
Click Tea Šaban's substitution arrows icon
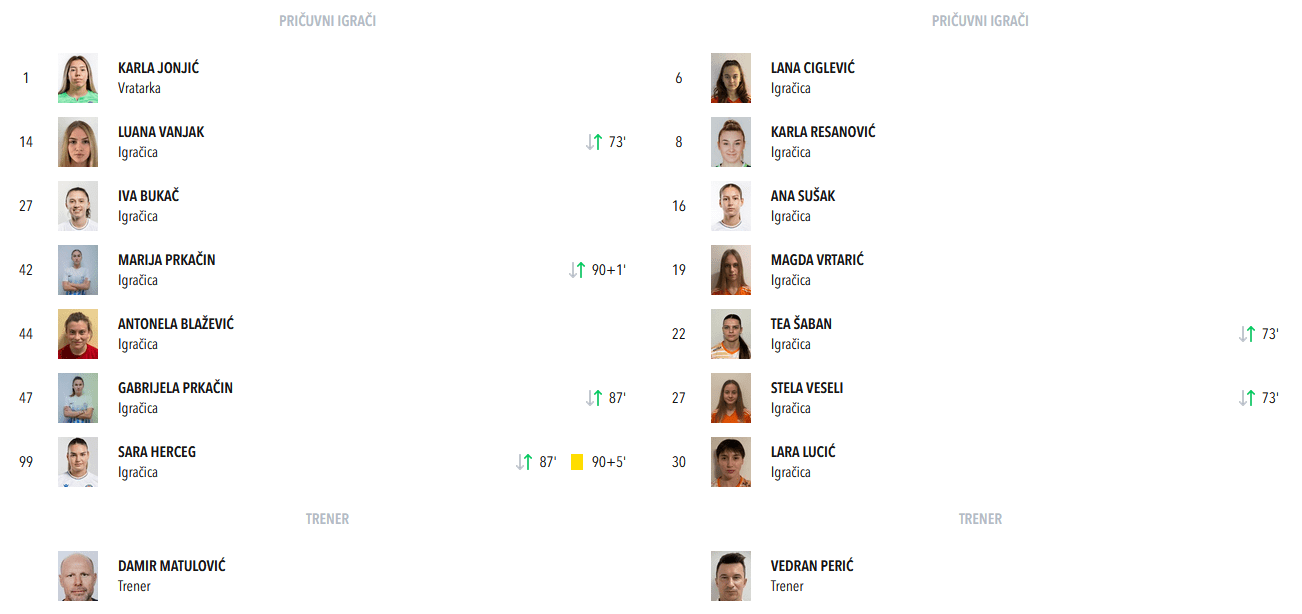(1247, 334)
